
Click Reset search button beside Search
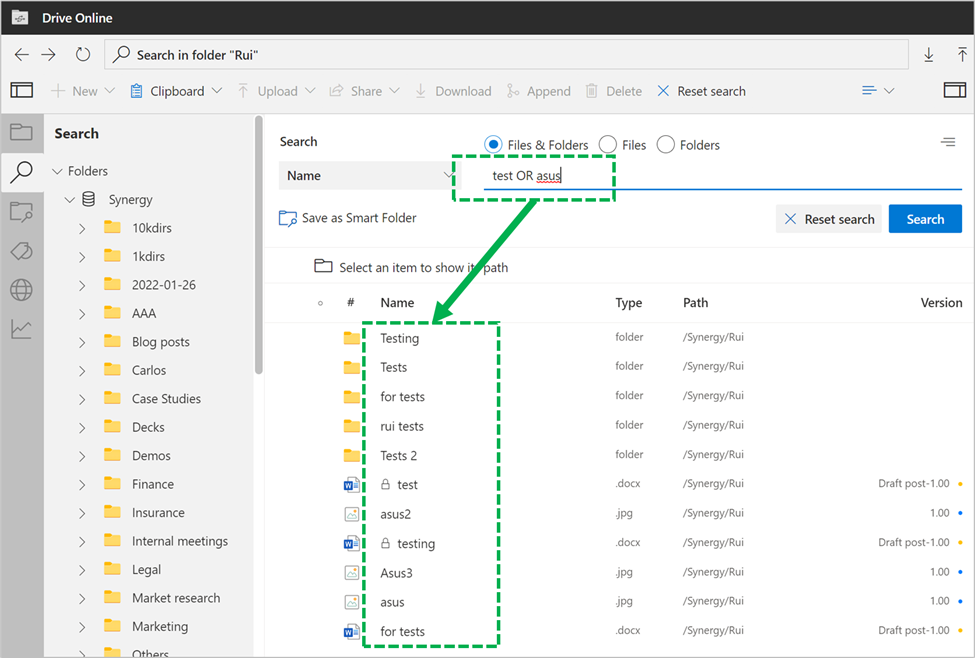pyautogui.click(x=829, y=219)
